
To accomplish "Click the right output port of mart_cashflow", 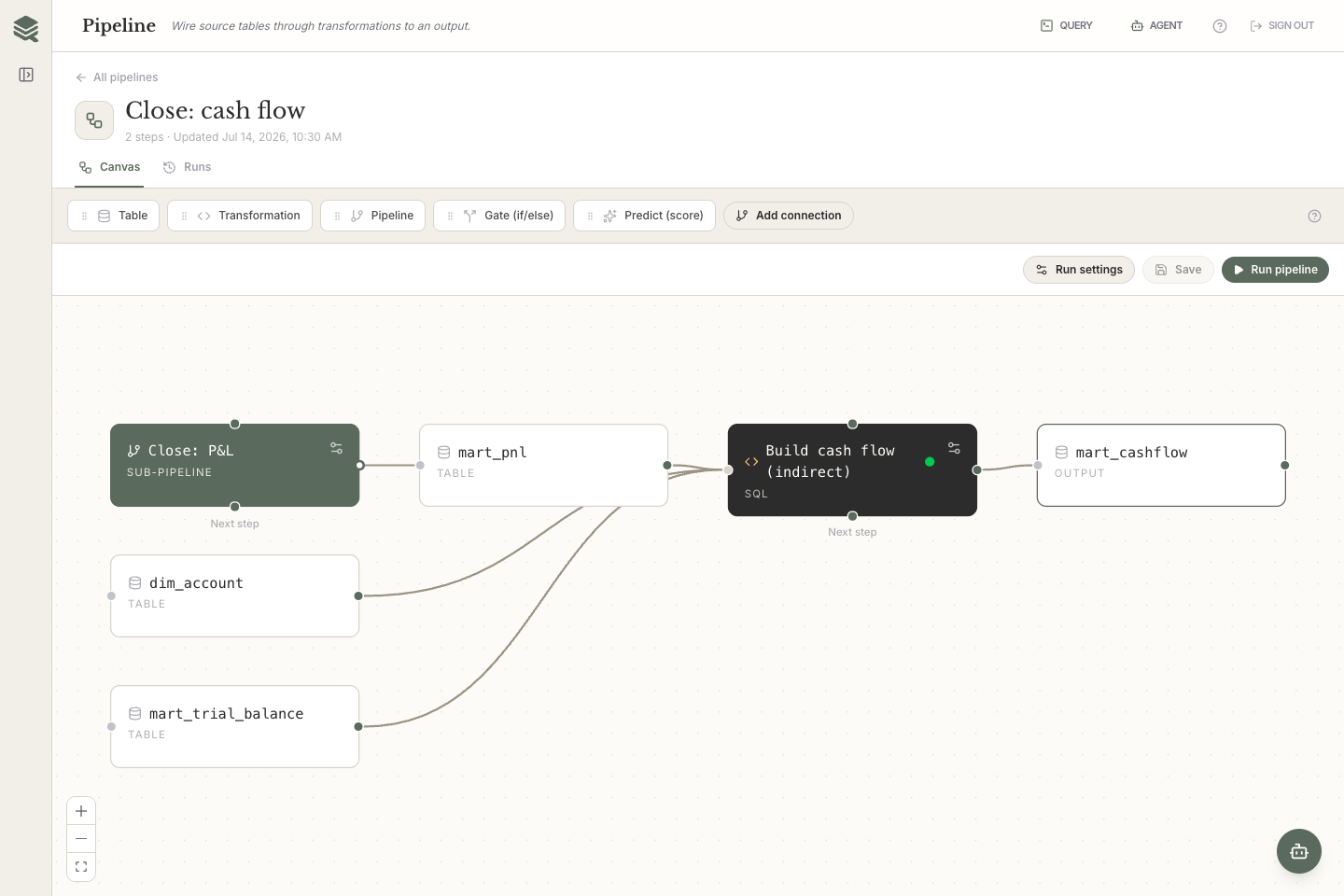I will 1285,465.
